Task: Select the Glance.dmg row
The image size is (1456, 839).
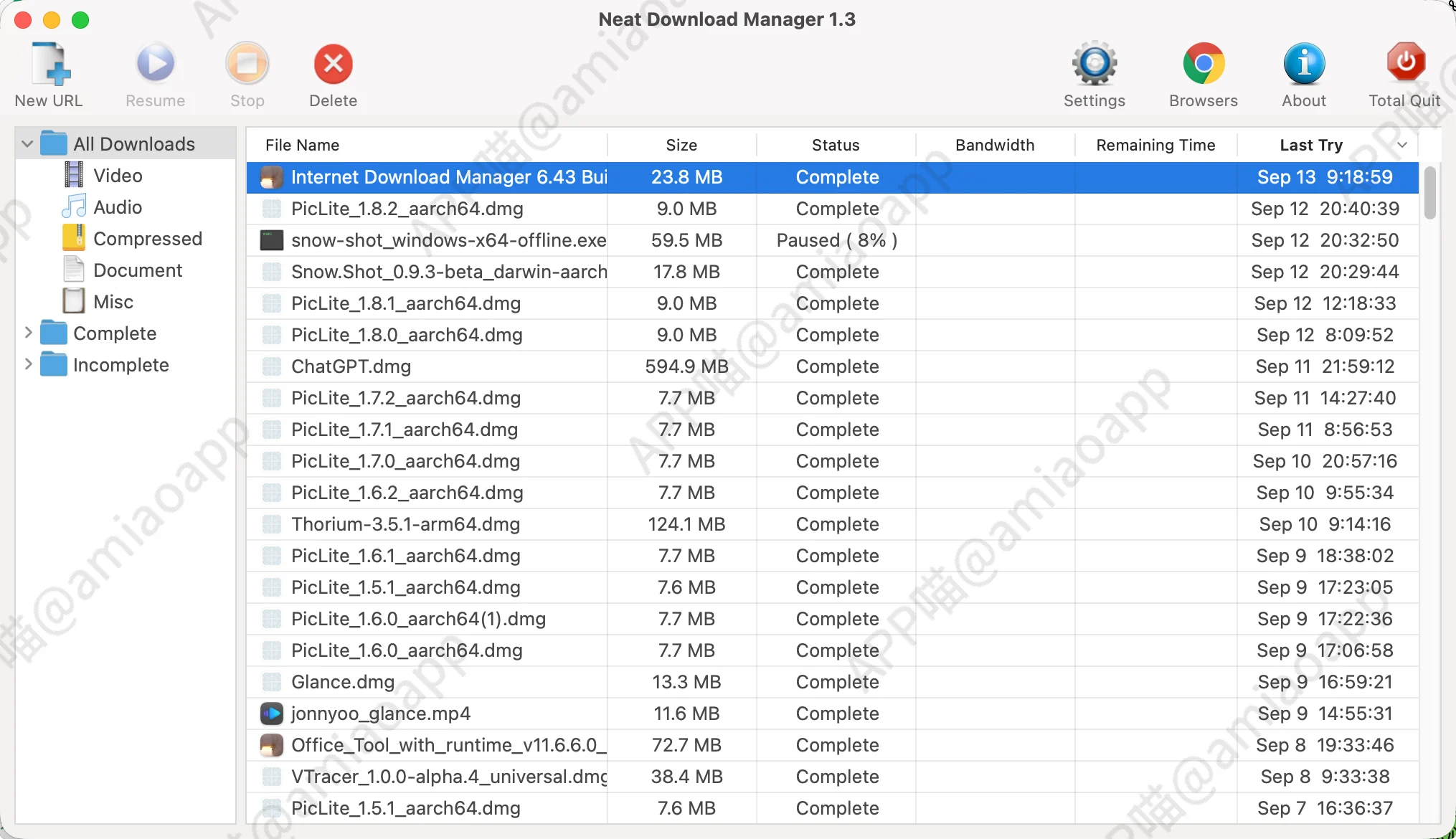Action: pos(832,682)
